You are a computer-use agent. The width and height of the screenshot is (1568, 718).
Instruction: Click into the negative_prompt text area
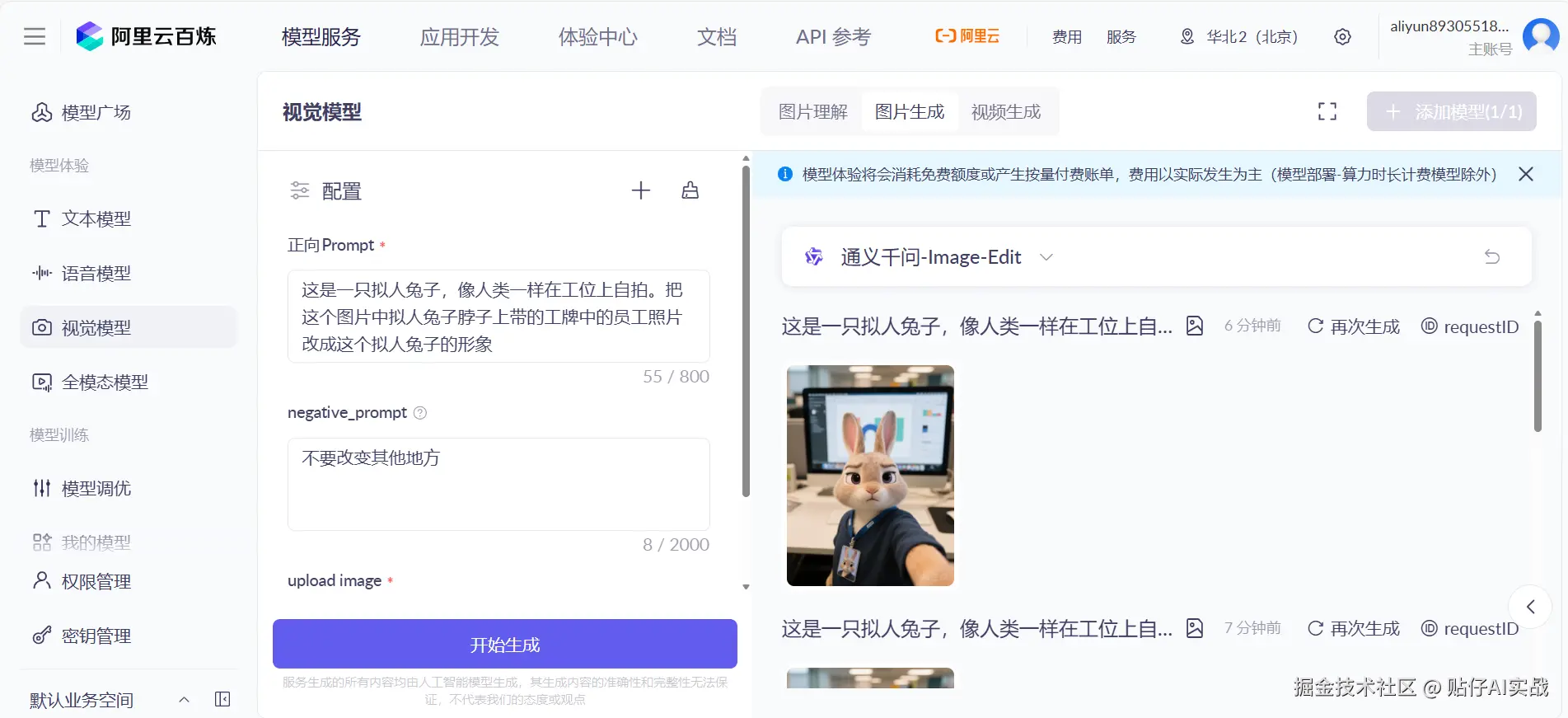tap(498, 484)
